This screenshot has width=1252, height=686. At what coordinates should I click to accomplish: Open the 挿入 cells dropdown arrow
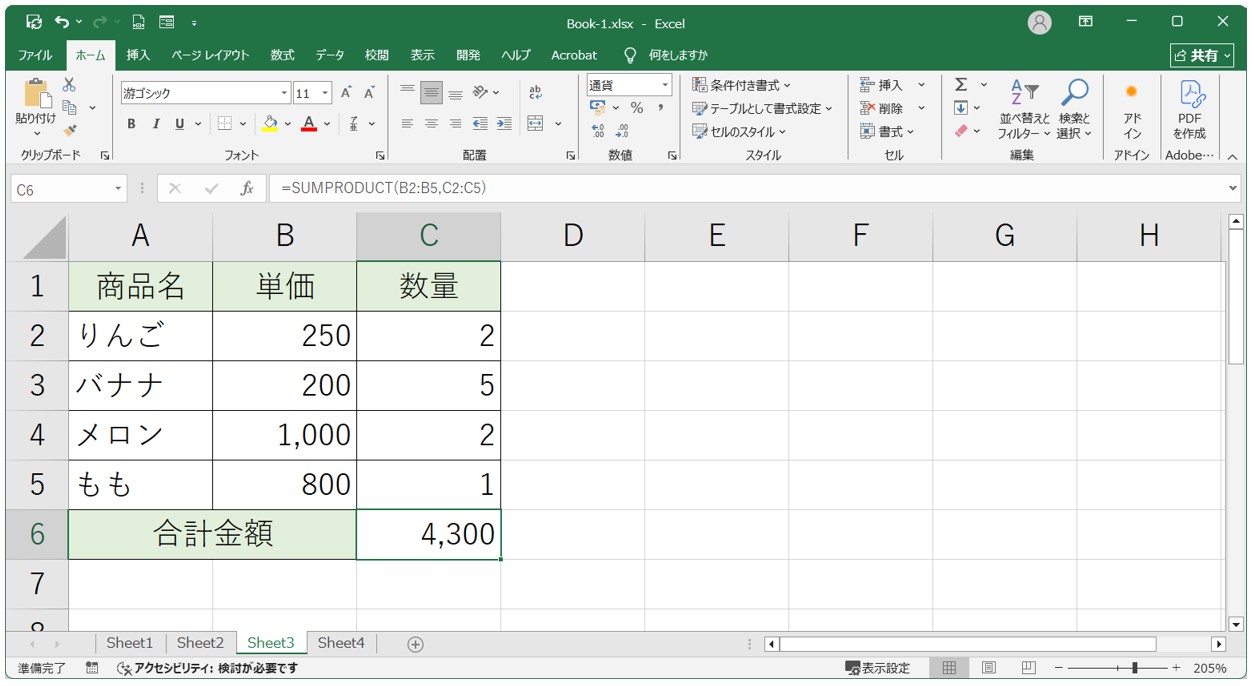921,85
